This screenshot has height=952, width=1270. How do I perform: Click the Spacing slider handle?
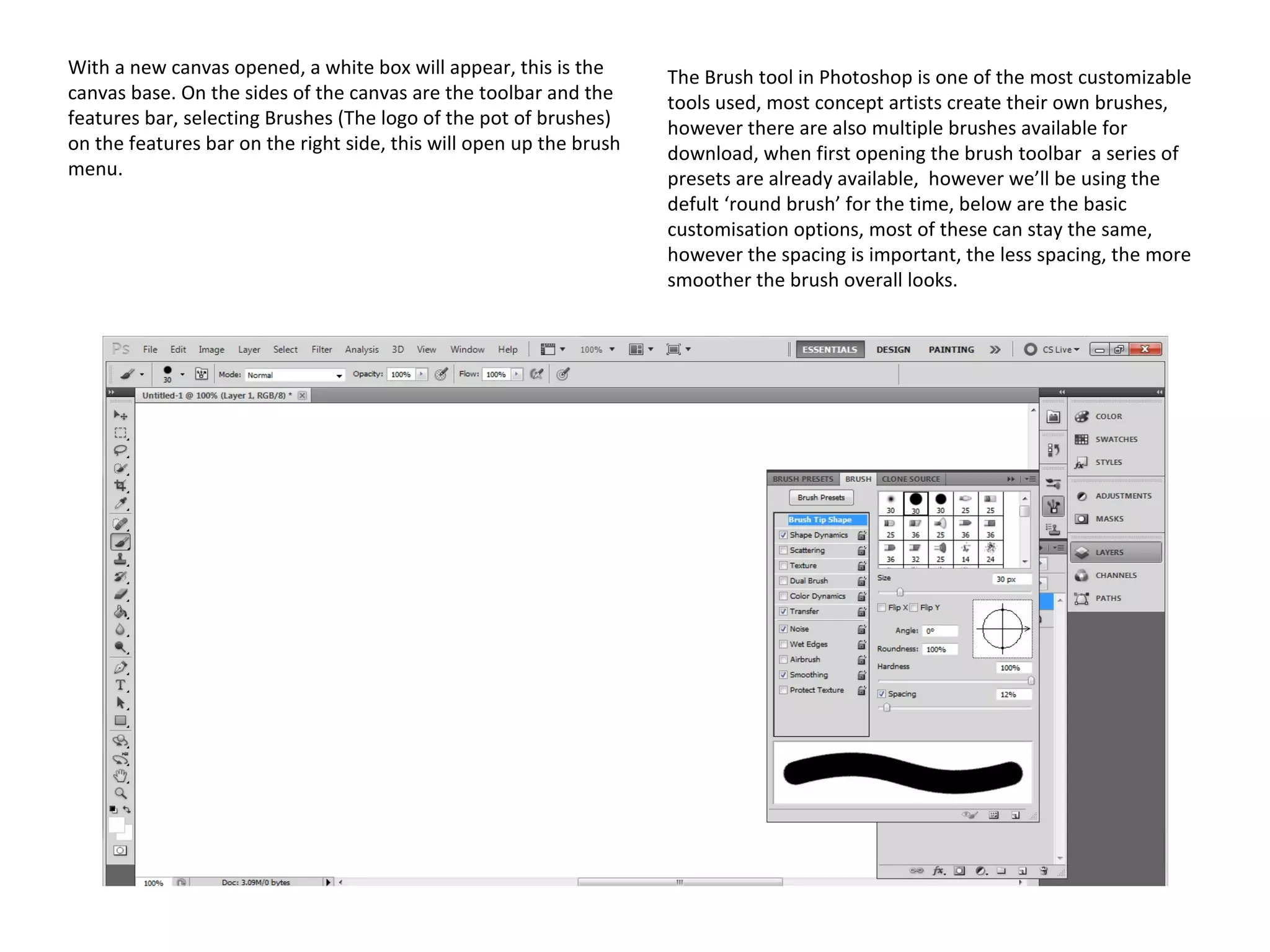coord(887,708)
